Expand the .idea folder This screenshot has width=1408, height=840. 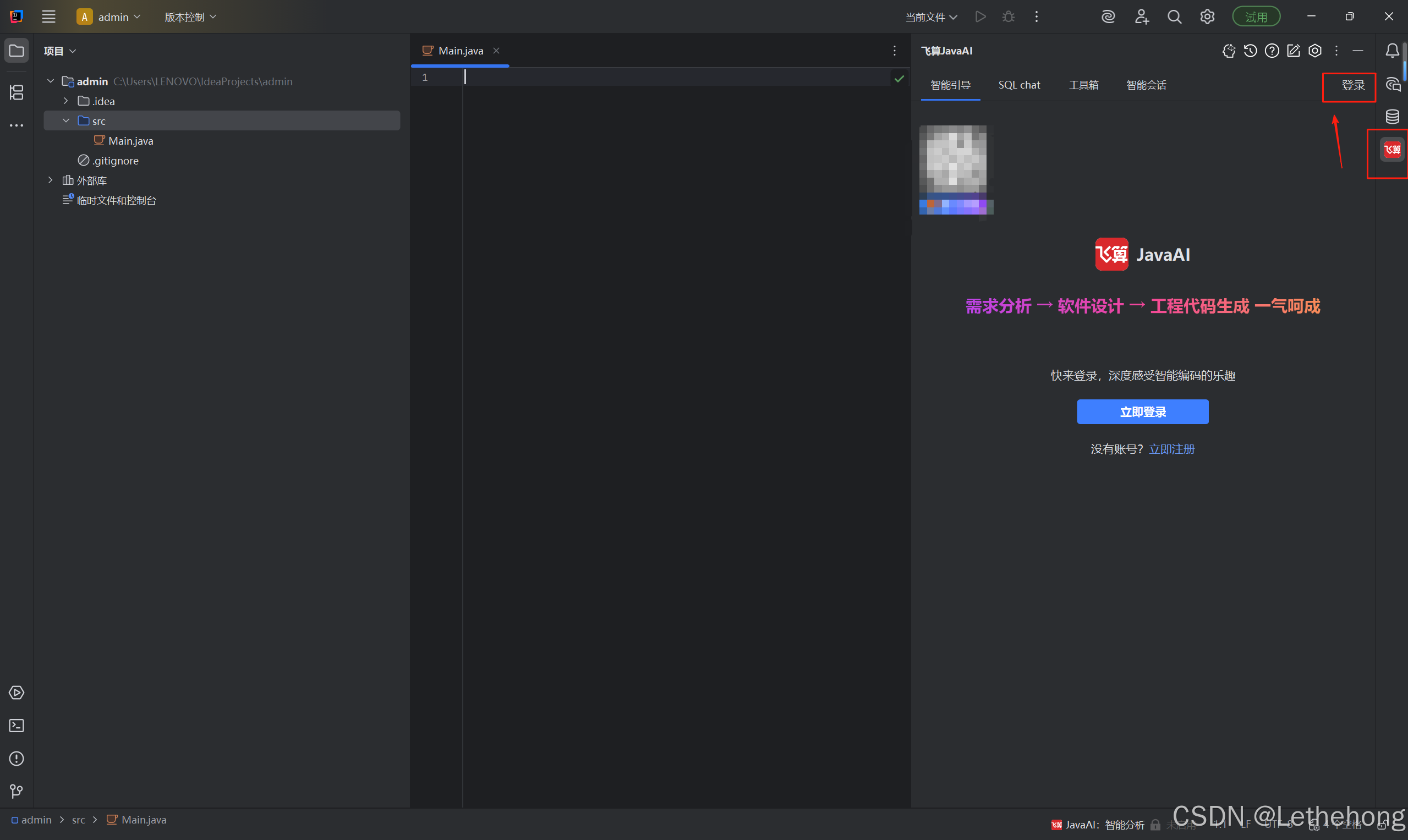coord(66,101)
